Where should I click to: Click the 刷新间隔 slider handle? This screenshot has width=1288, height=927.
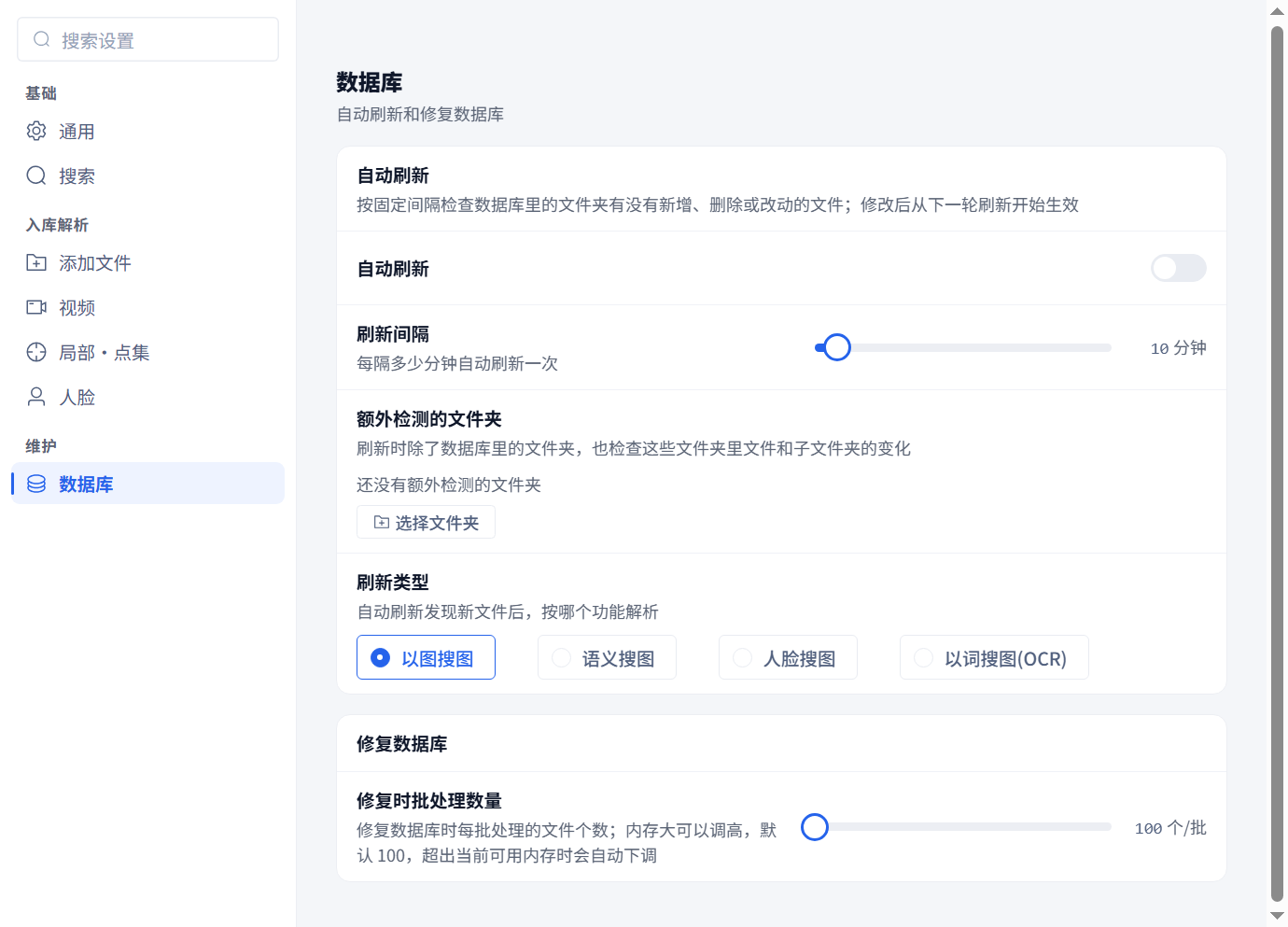coord(837,347)
